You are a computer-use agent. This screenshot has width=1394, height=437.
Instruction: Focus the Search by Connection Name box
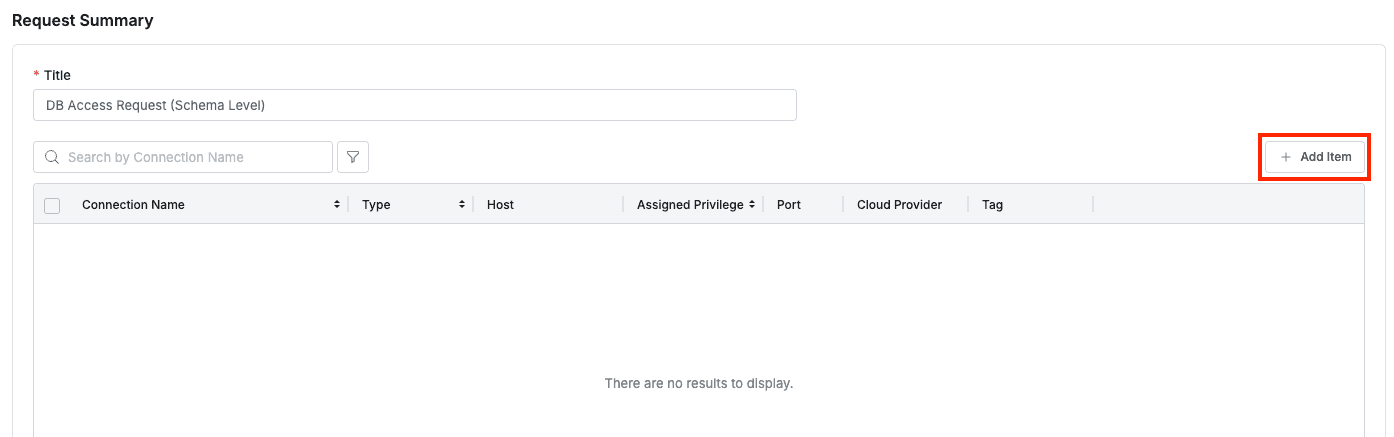(x=190, y=157)
